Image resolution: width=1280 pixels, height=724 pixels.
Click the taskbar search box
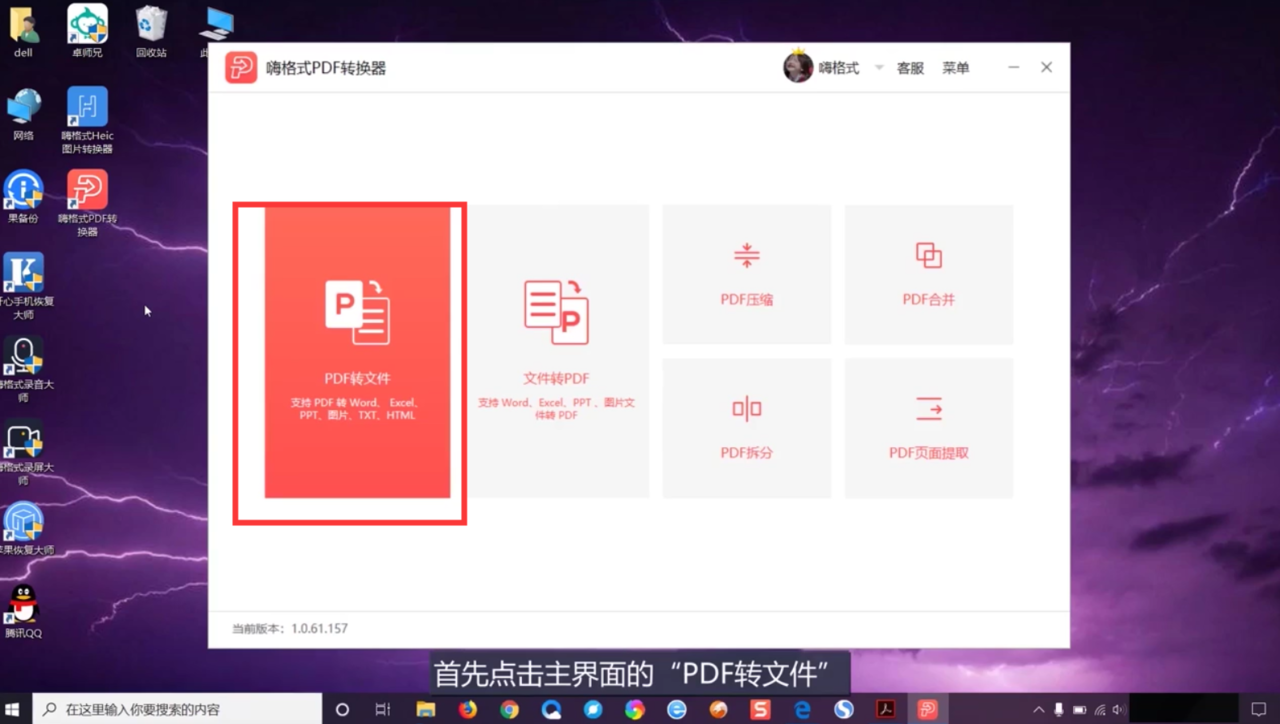177,709
